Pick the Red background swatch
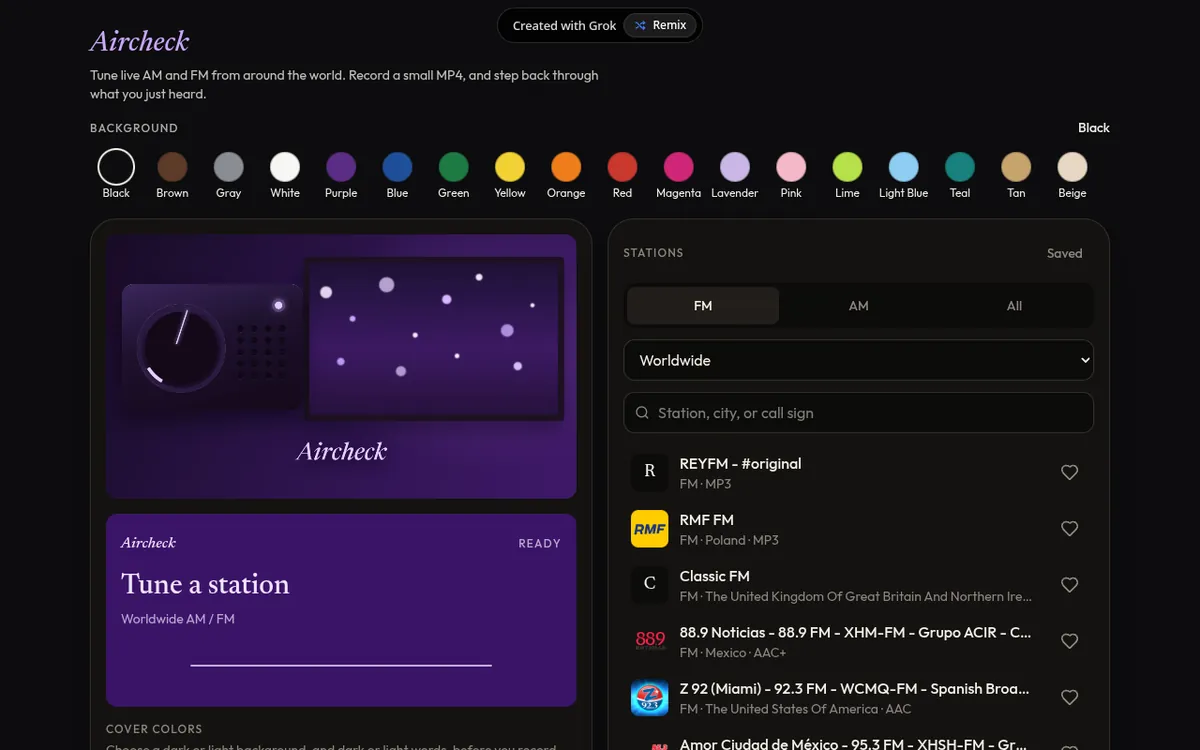This screenshot has height=750, width=1200. coord(622,167)
